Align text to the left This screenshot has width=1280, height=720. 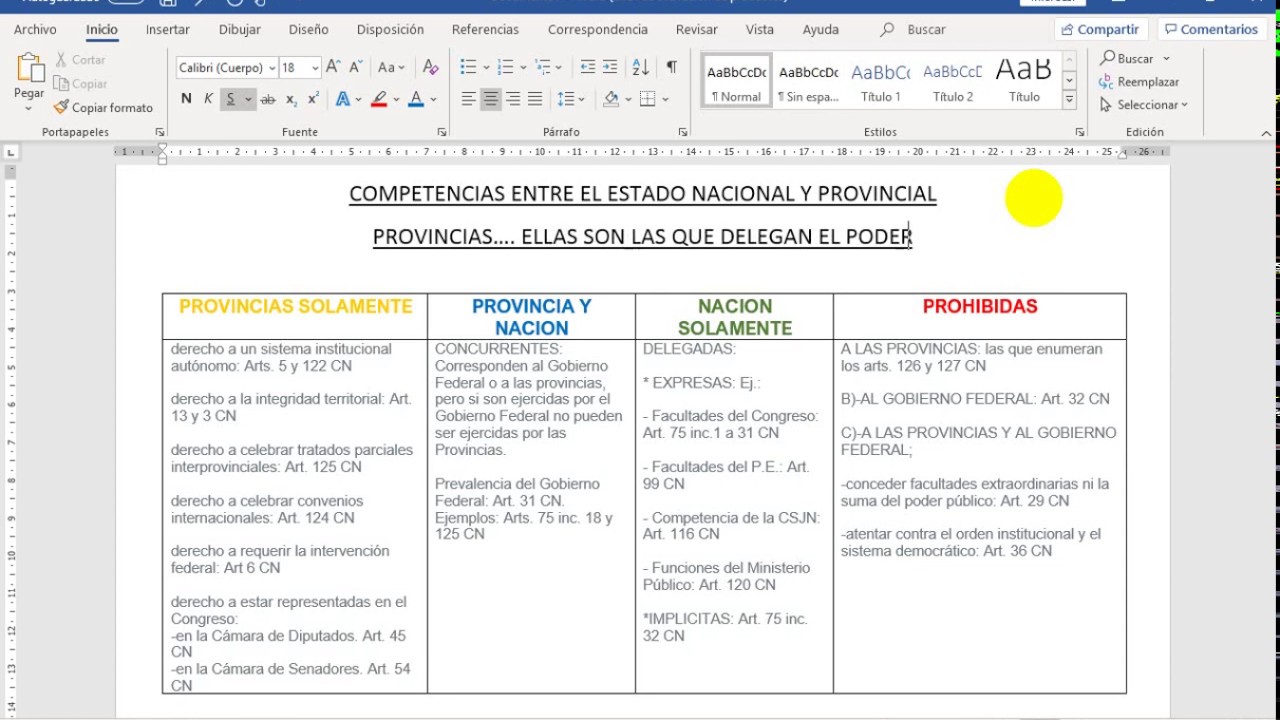point(468,99)
